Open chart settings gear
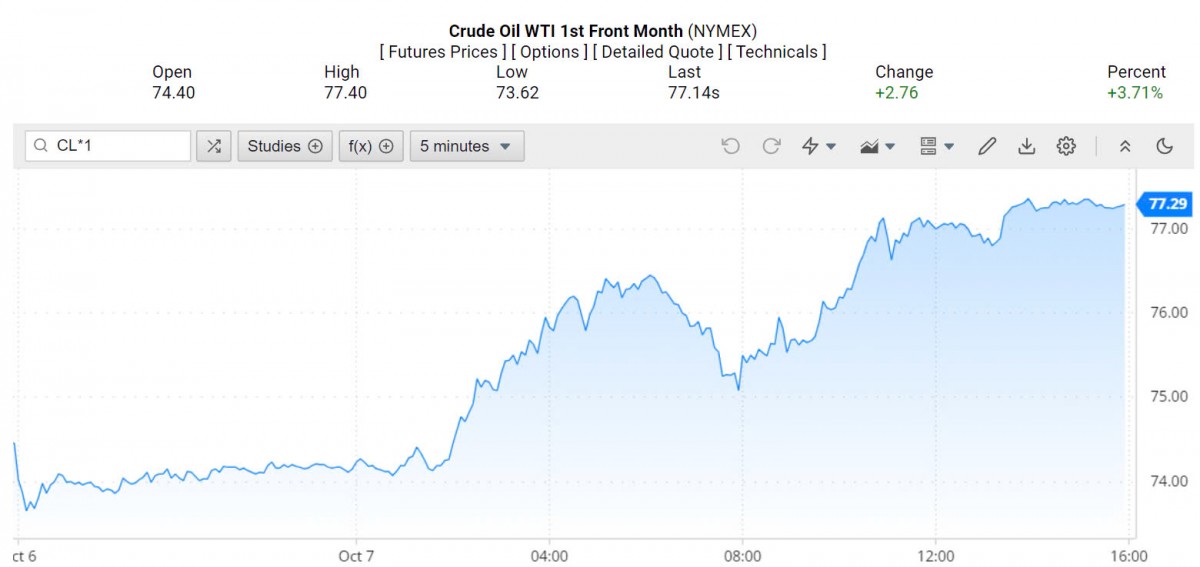The height and width of the screenshot is (567, 1200). (1066, 146)
